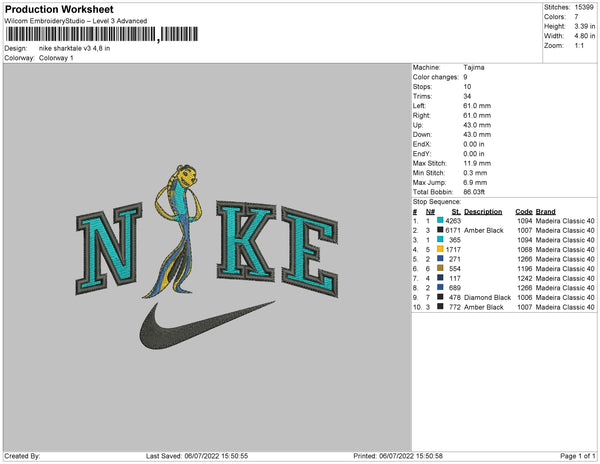This screenshot has width=600, height=464.
Task: Click the Diamond Black swatch in row 9
Action: point(440,297)
